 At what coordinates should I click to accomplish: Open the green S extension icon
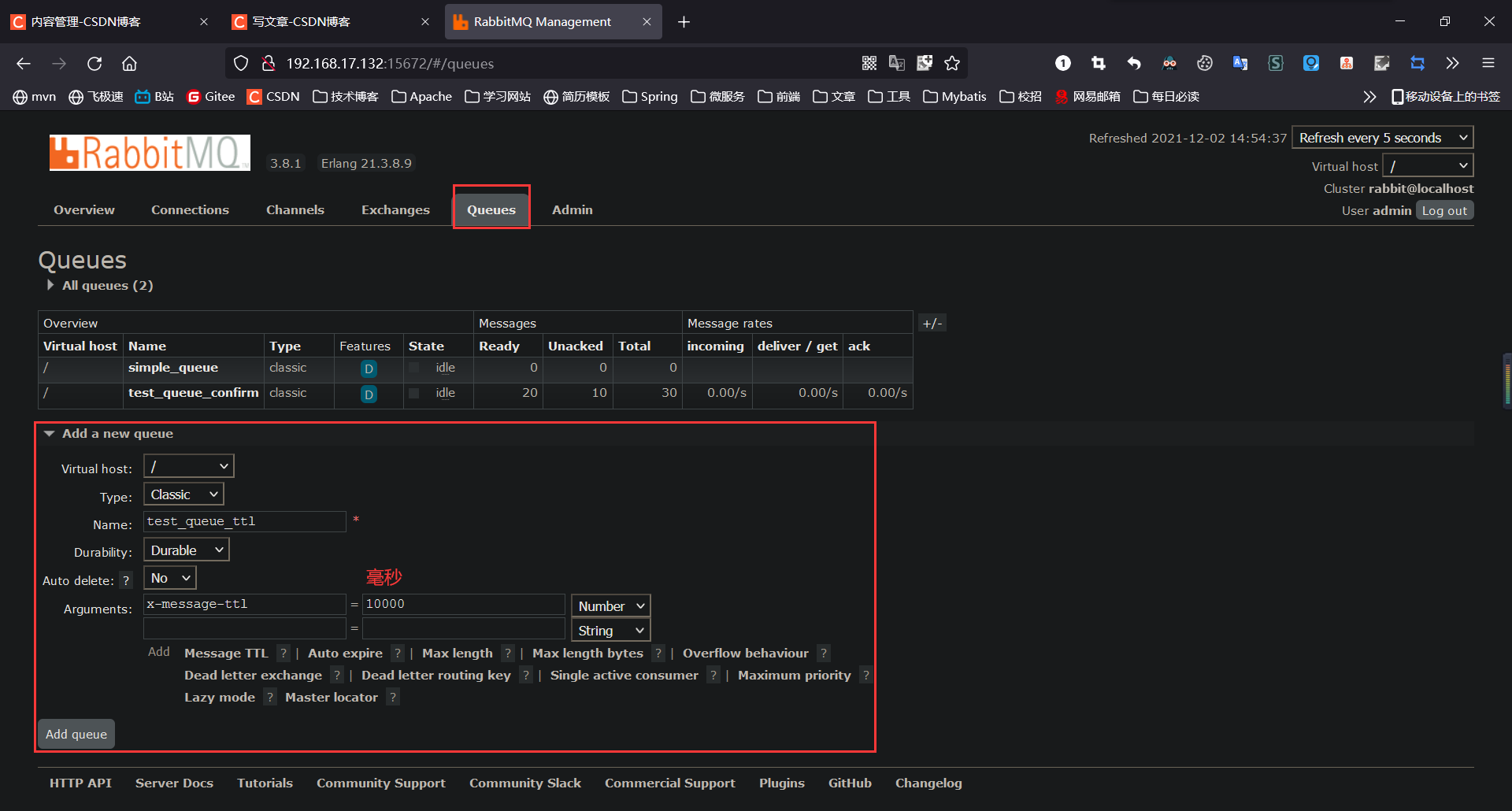(x=1276, y=64)
